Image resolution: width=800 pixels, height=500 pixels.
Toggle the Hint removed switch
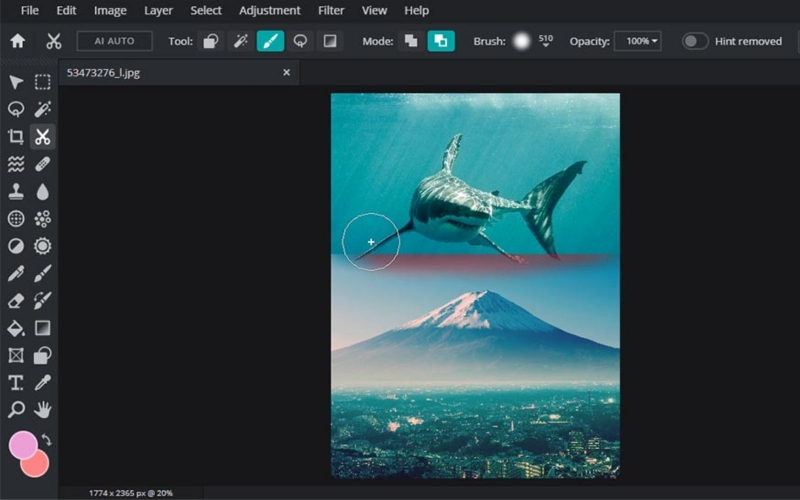[x=695, y=41]
